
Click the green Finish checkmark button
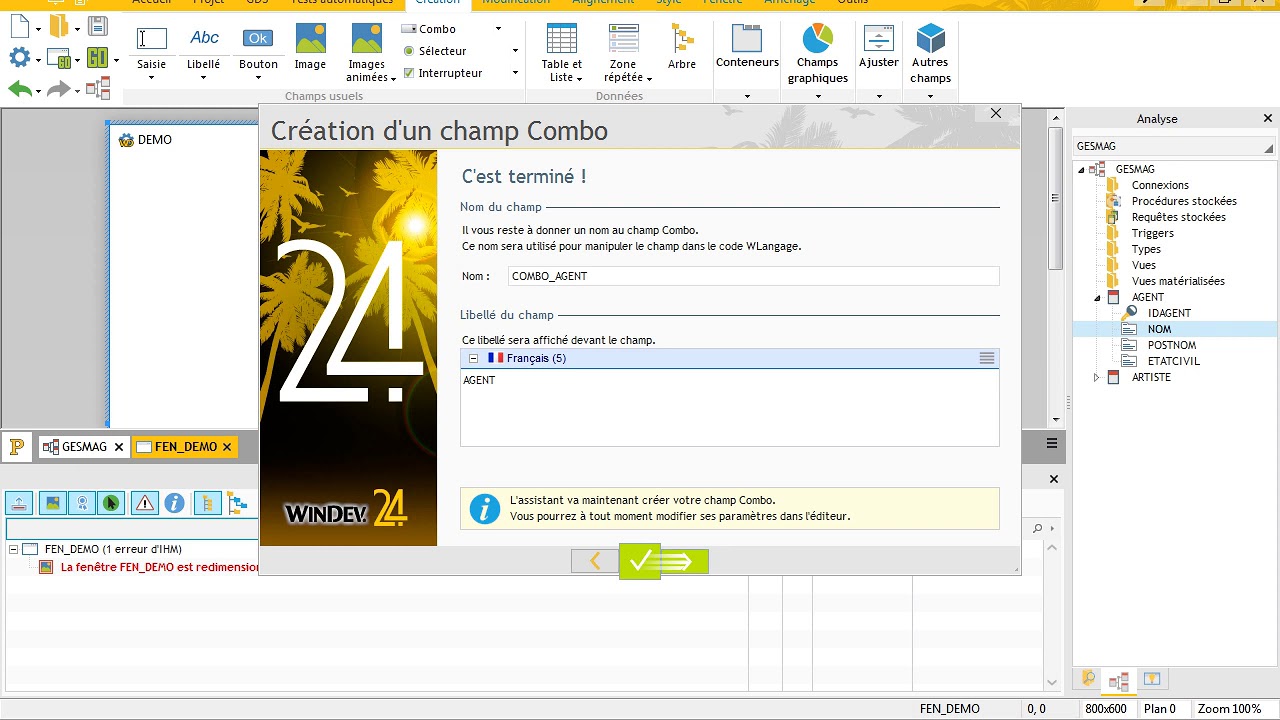[x=664, y=562]
